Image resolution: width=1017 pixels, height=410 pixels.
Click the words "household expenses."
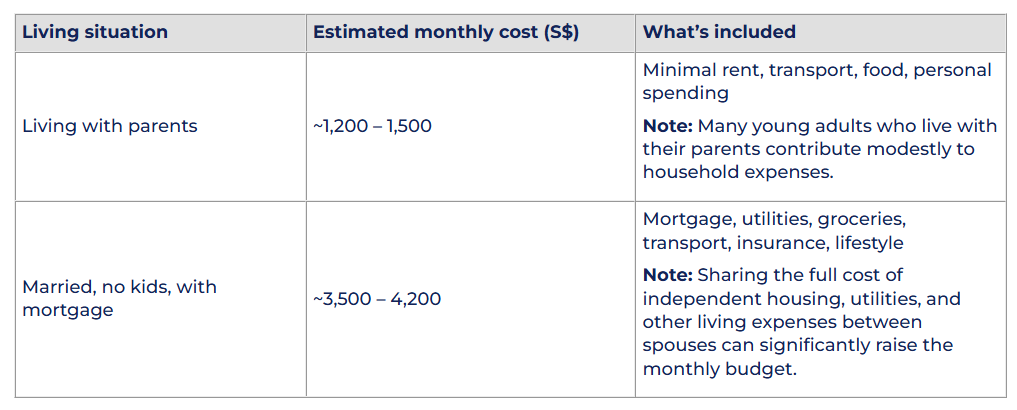pos(738,172)
